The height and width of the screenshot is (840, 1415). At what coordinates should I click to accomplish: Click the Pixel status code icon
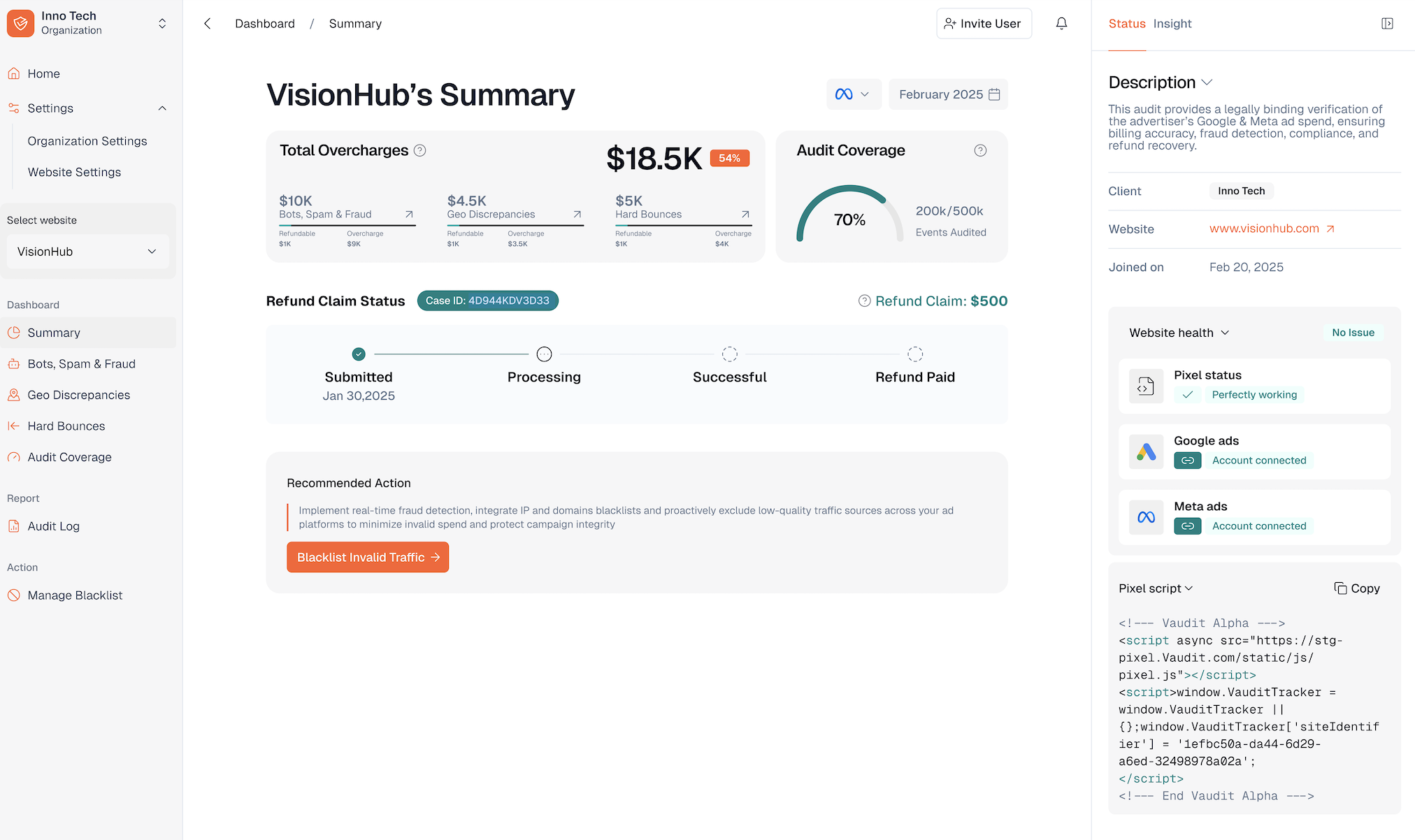[x=1146, y=386]
